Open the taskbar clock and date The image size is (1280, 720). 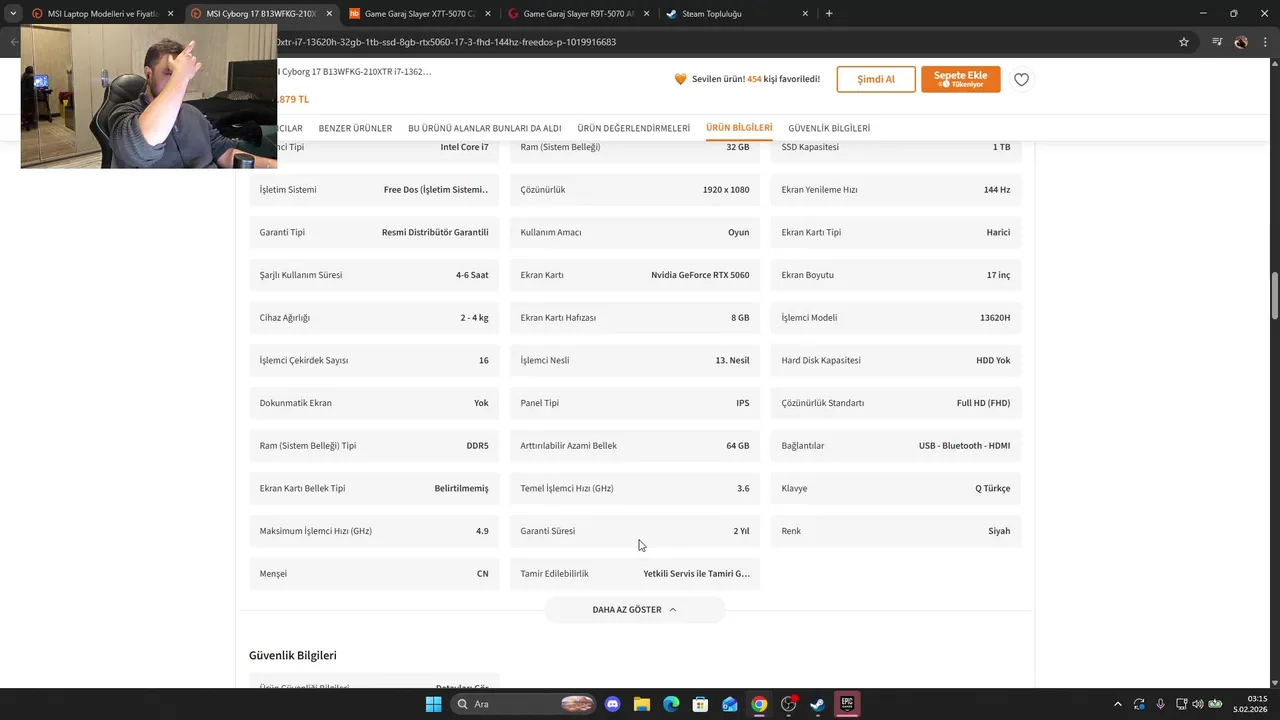point(1250,704)
